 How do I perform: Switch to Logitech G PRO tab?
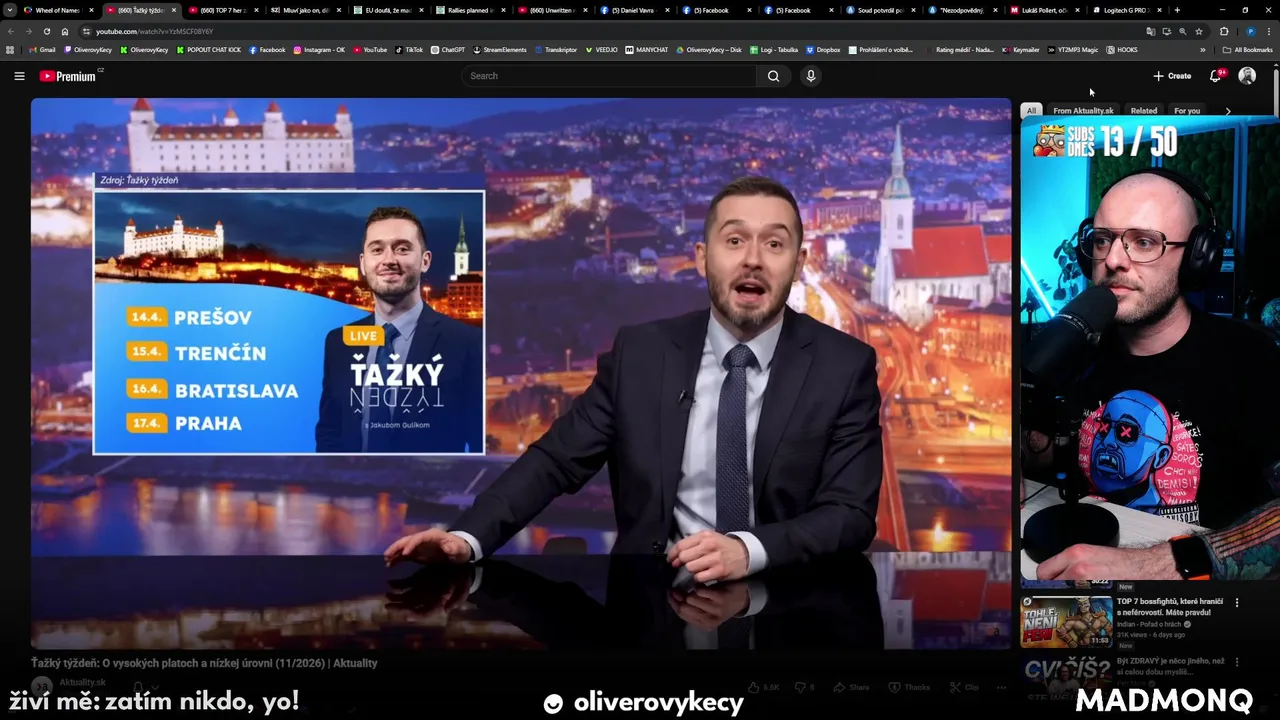1124,10
